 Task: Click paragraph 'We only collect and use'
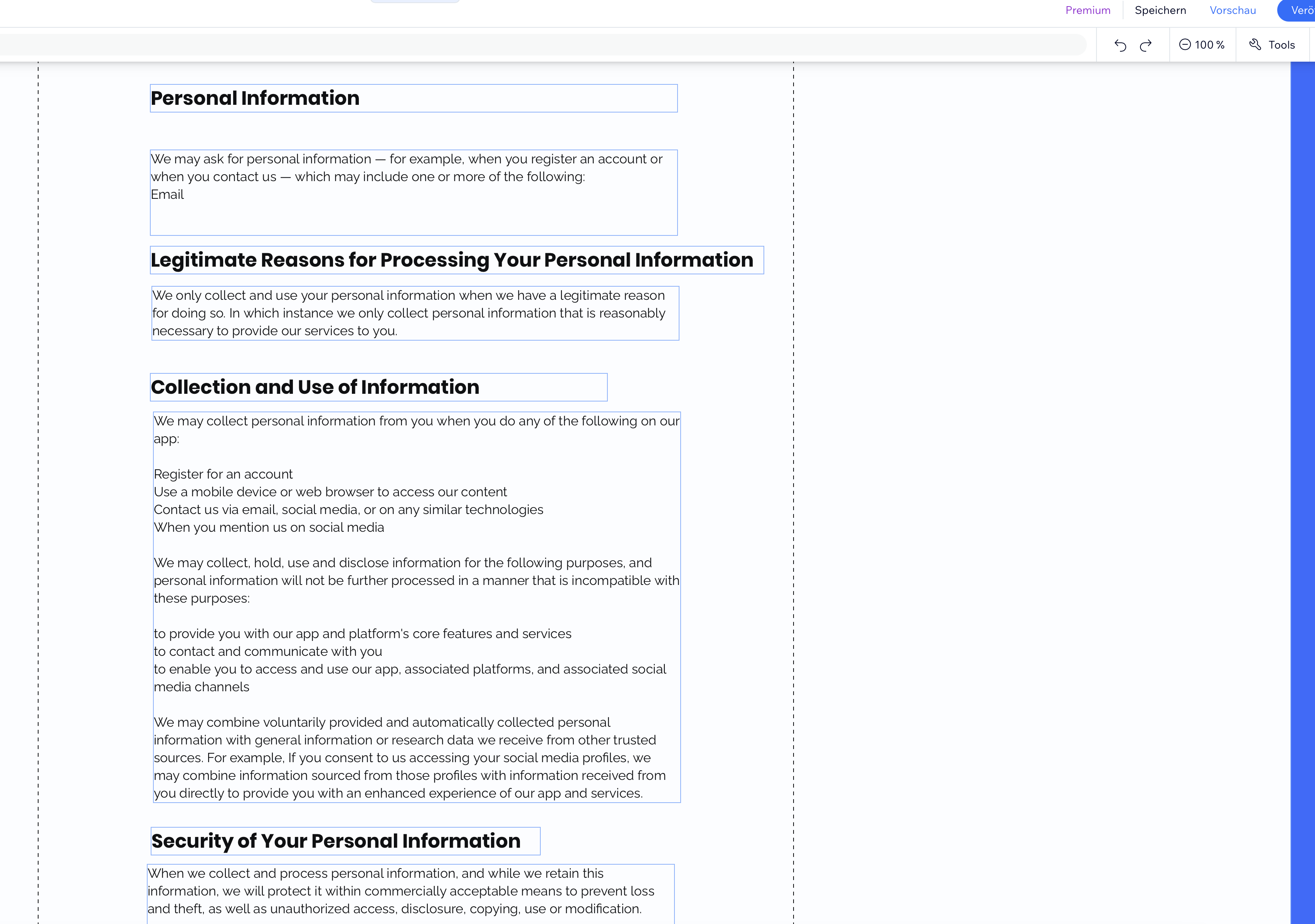point(409,313)
